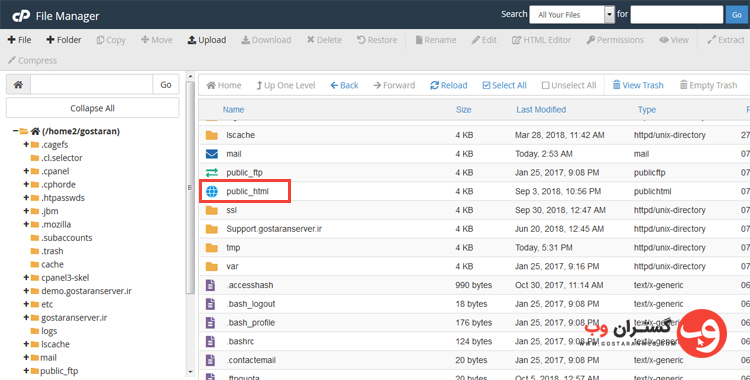The image size is (750, 380).
Task: Navigate Back in file list
Action: coord(344,85)
